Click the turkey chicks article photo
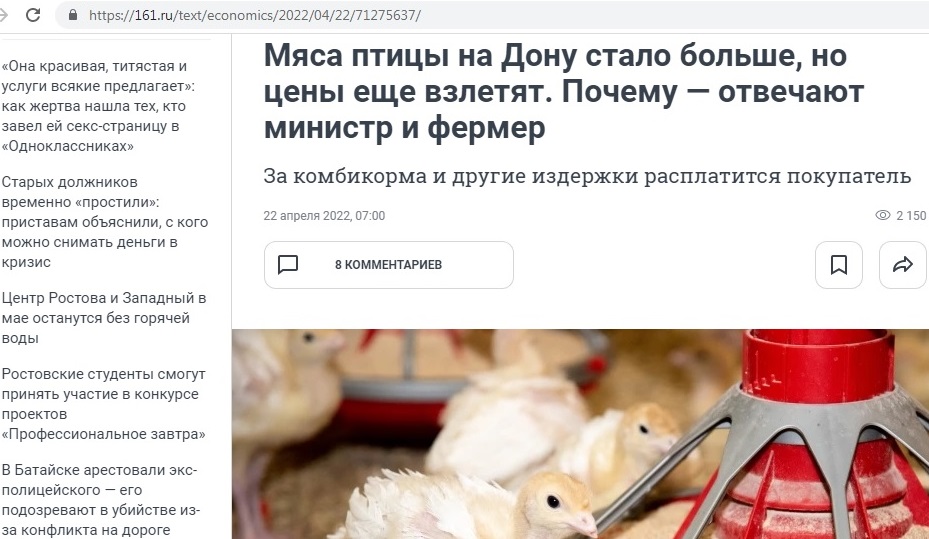The image size is (929, 539). tap(580, 434)
